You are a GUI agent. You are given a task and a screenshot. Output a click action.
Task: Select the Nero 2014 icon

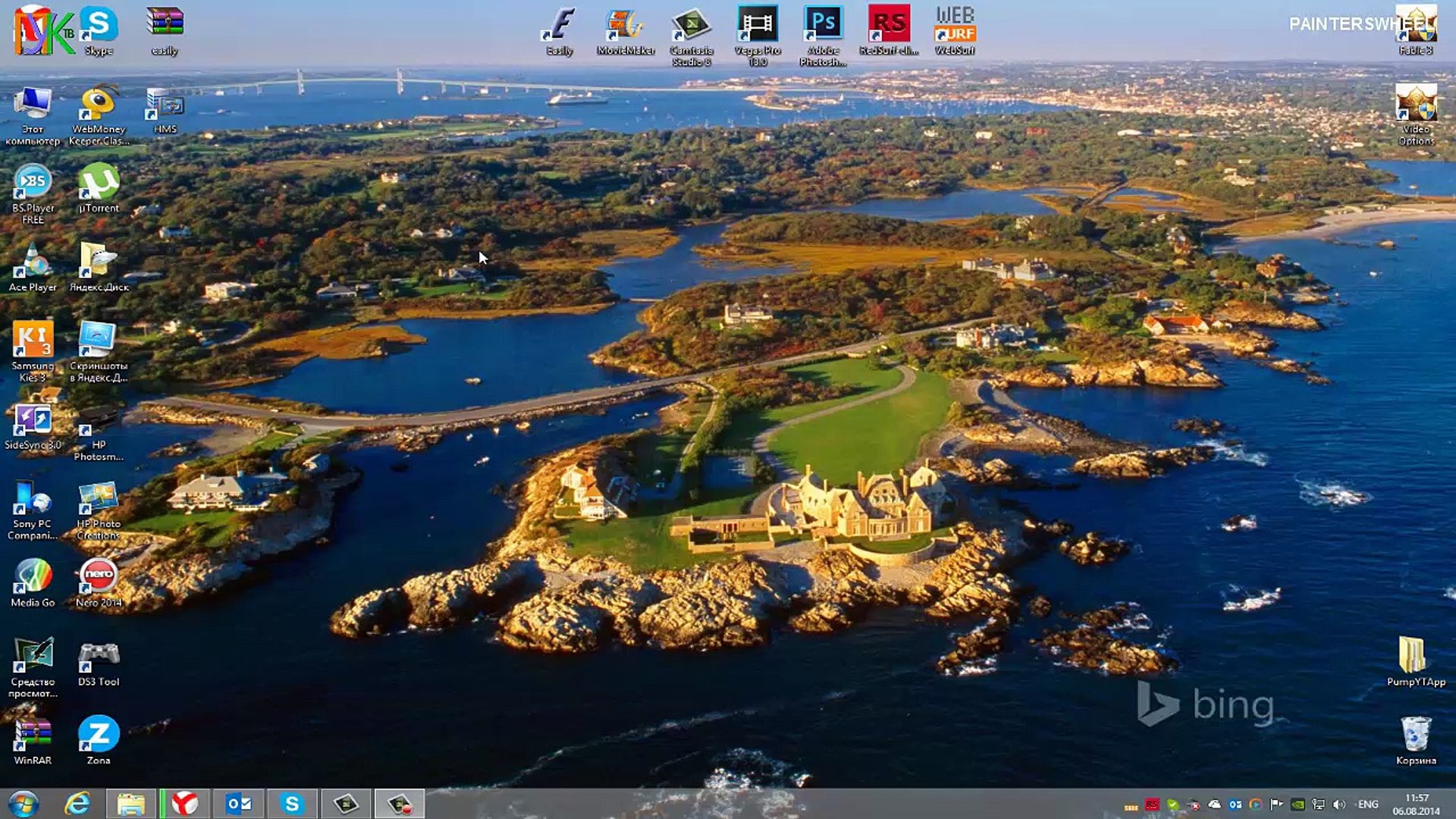click(99, 582)
